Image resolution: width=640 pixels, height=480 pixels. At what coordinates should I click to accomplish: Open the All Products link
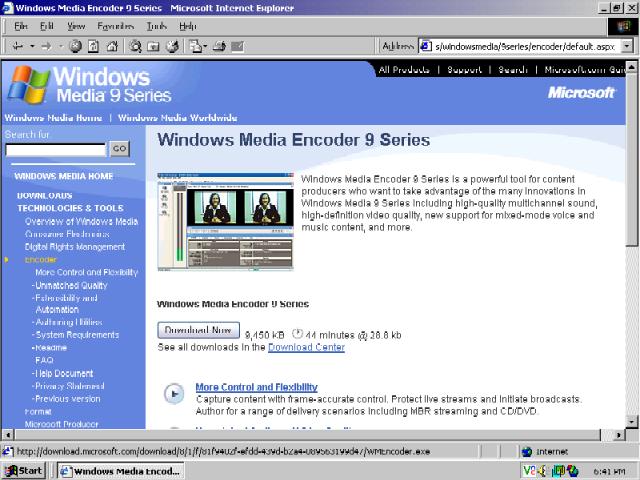(404, 70)
